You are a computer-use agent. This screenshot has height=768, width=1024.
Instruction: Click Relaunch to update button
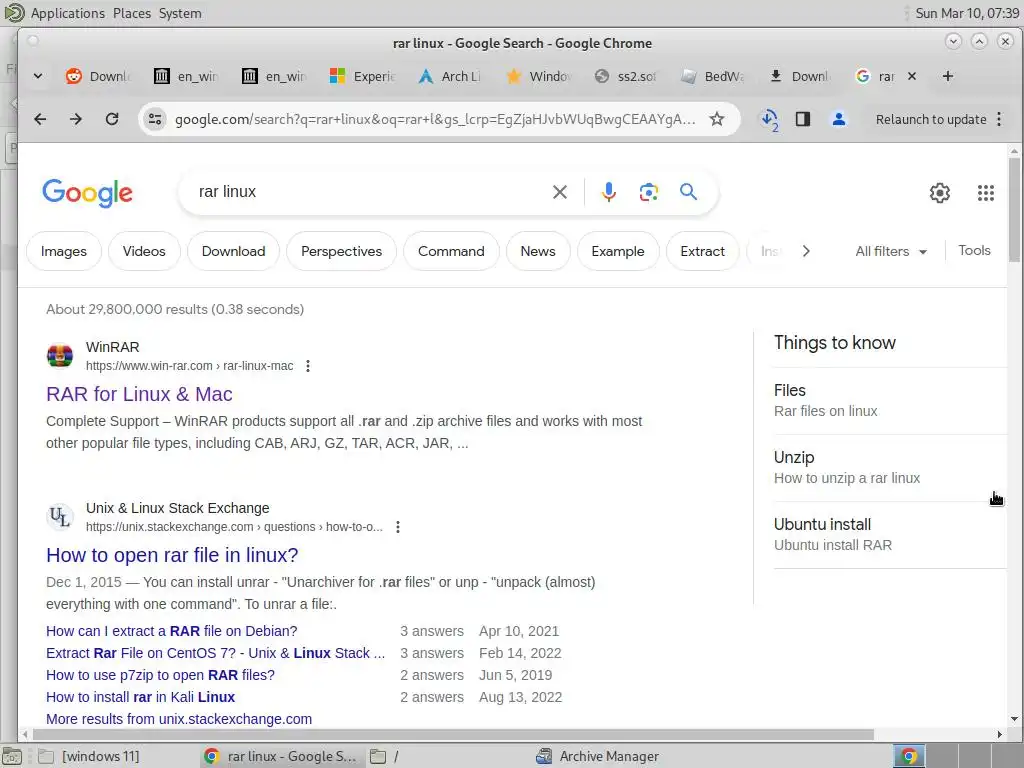pos(931,119)
